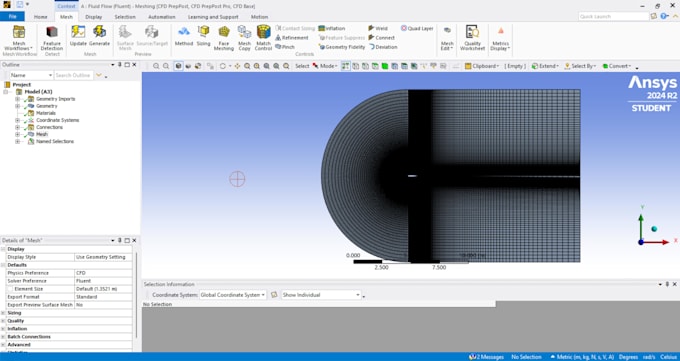
Task: Click the pan tool icon
Action: click(237, 66)
